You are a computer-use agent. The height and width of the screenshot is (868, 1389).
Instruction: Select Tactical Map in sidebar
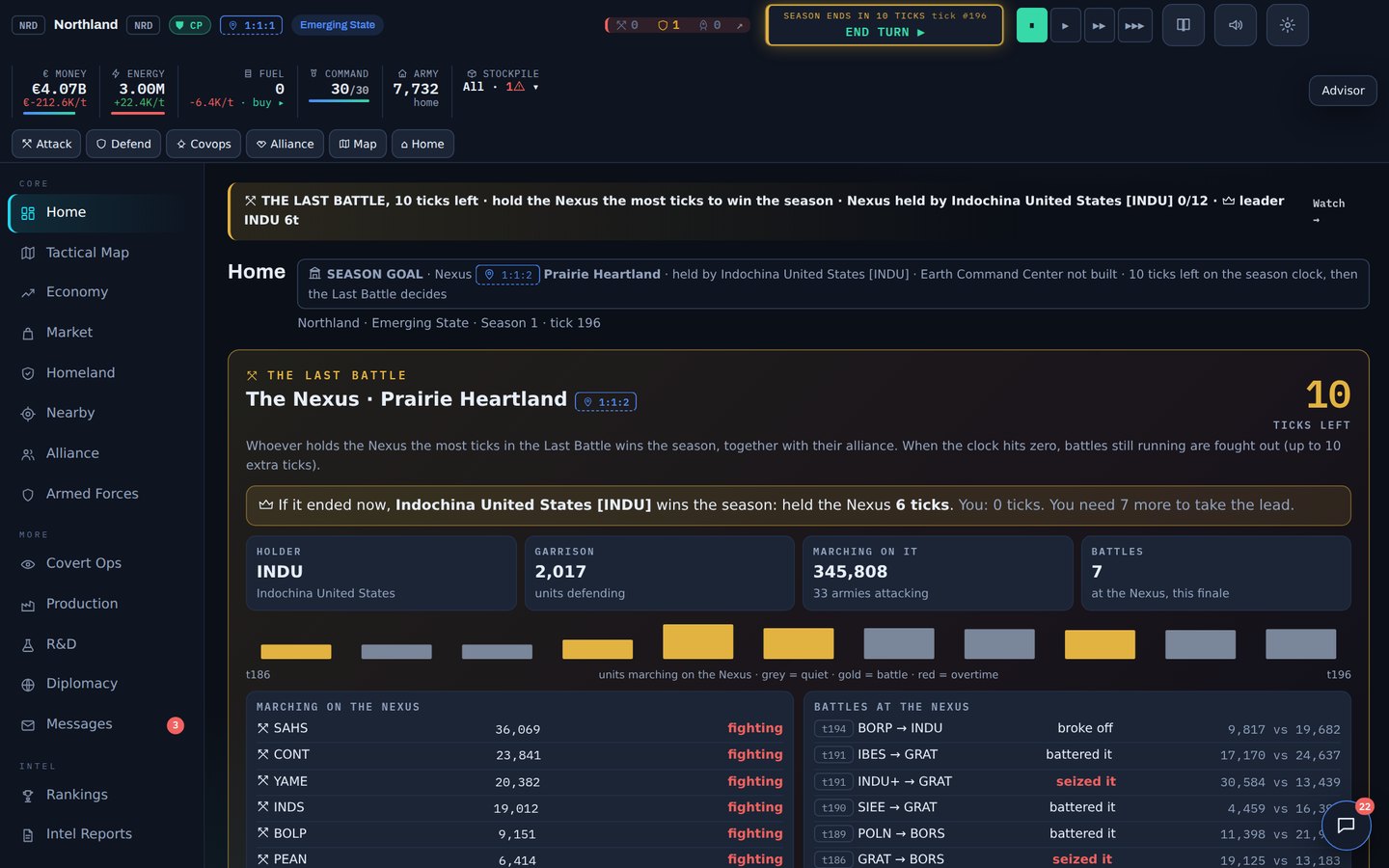click(x=101, y=253)
